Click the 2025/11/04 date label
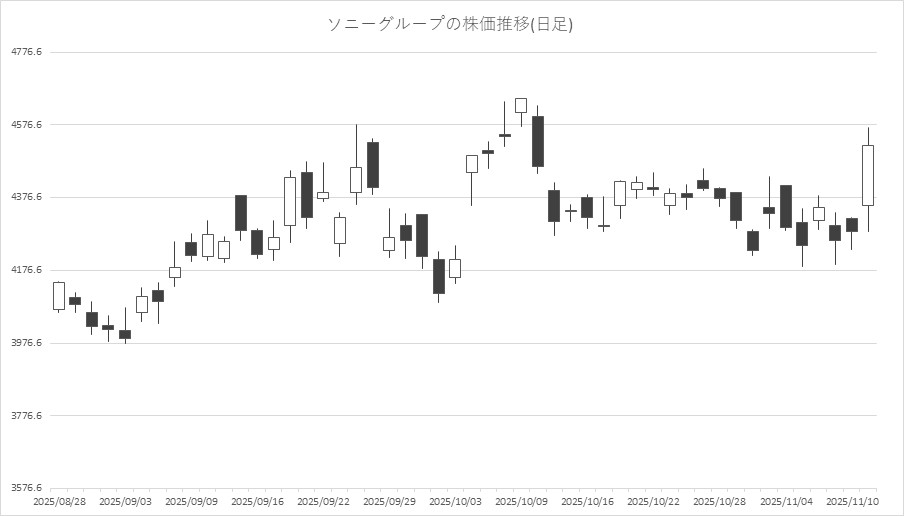904x516 pixels. pos(785,500)
